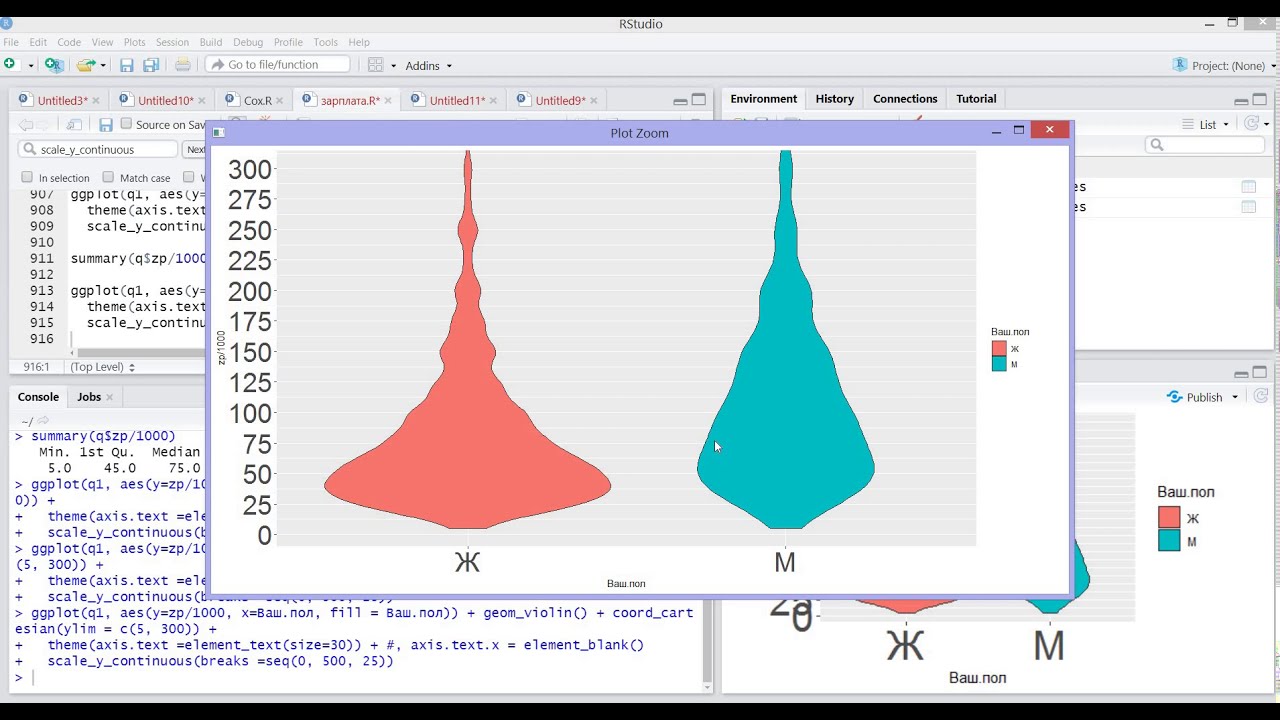Click the Go to file/function field

coord(278,65)
